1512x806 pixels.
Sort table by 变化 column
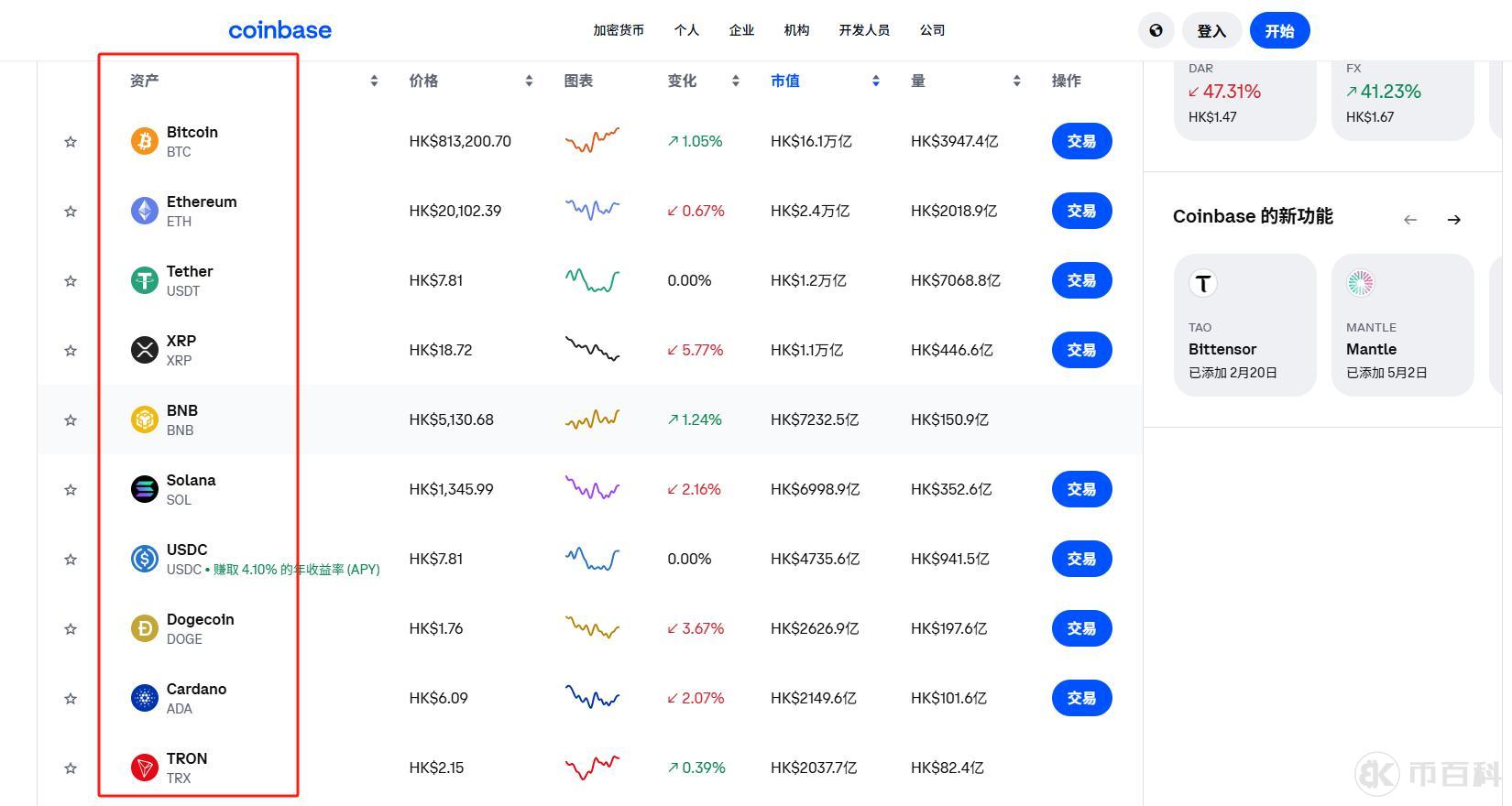coord(735,81)
